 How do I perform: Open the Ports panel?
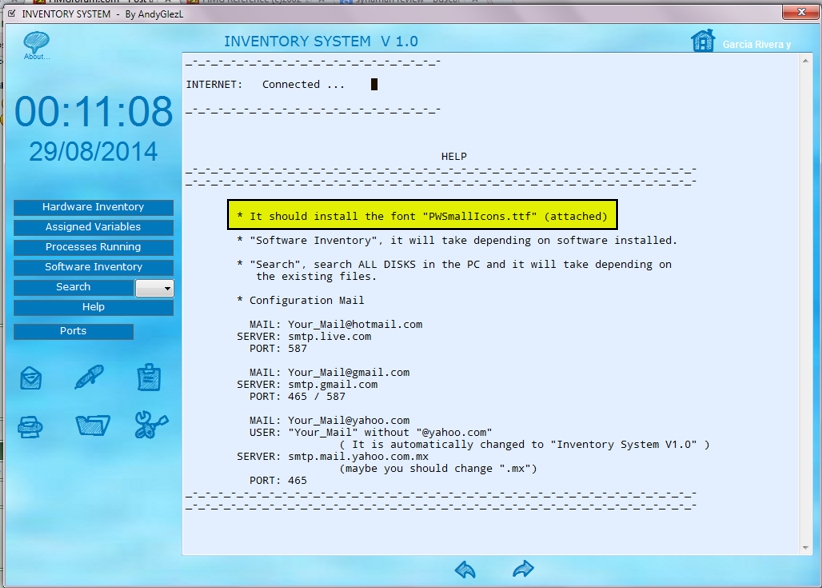tap(73, 331)
